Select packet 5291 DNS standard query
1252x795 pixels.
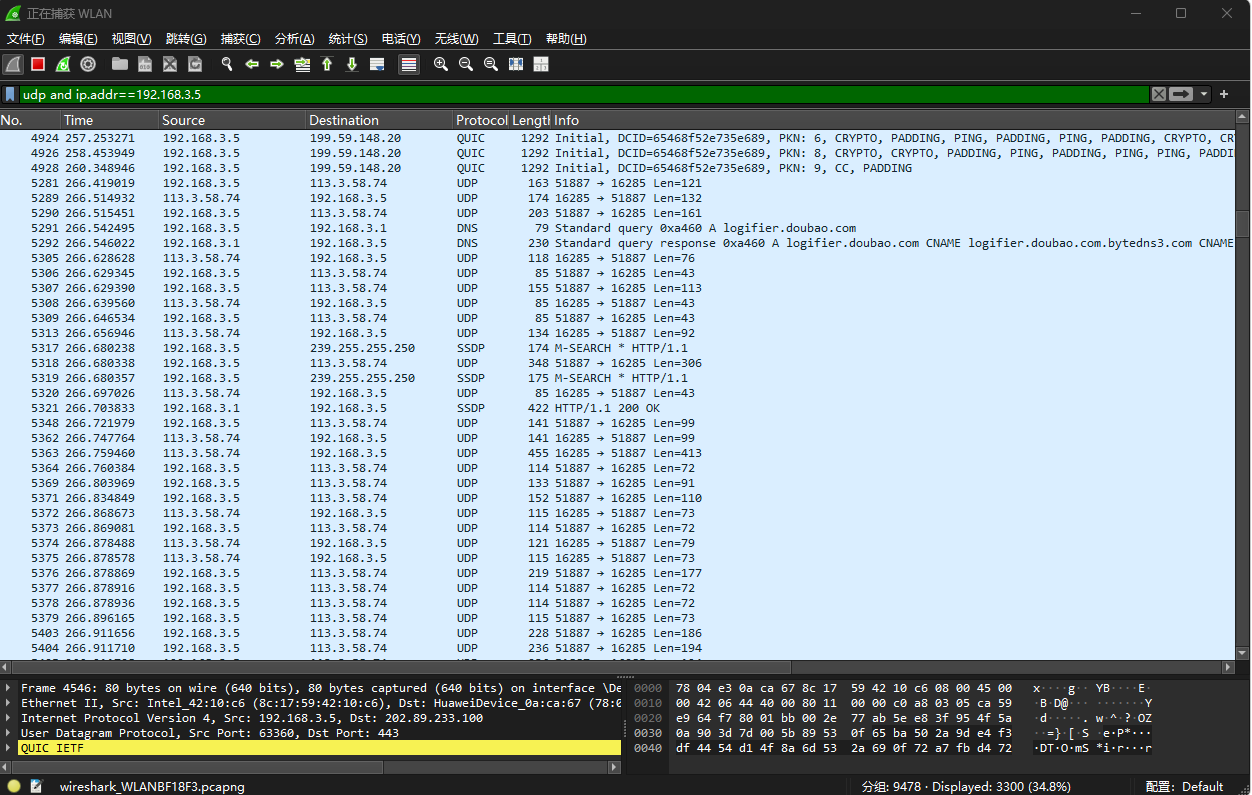[617, 228]
